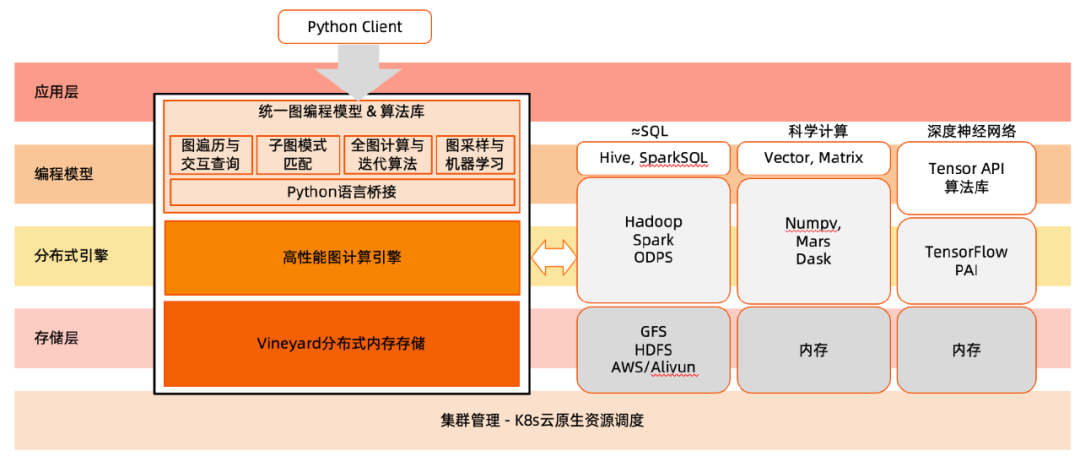Click the TensorFlow PAI box
This screenshot has width=1080, height=462.
pyautogui.click(x=966, y=261)
